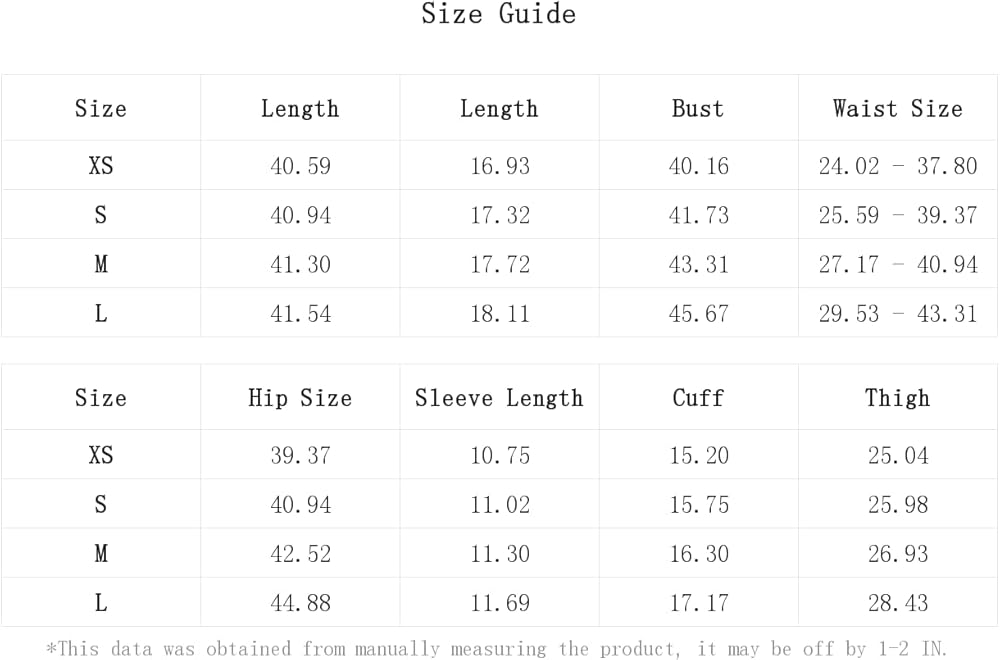Viewport: 1000px width, 660px height.
Task: Click the Sleeve Length column header
Action: 499,398
